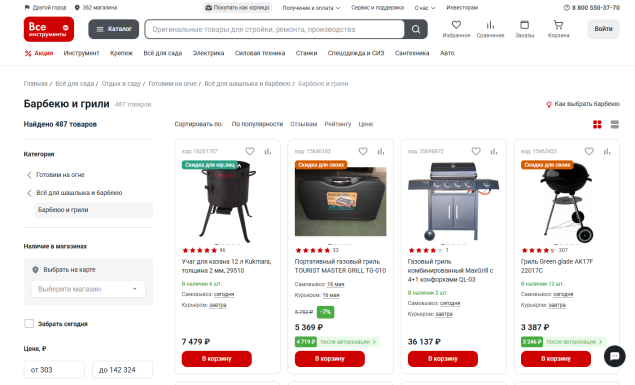Click the map pin near Выбрать на карте
The width and height of the screenshot is (635, 385).
(x=35, y=270)
